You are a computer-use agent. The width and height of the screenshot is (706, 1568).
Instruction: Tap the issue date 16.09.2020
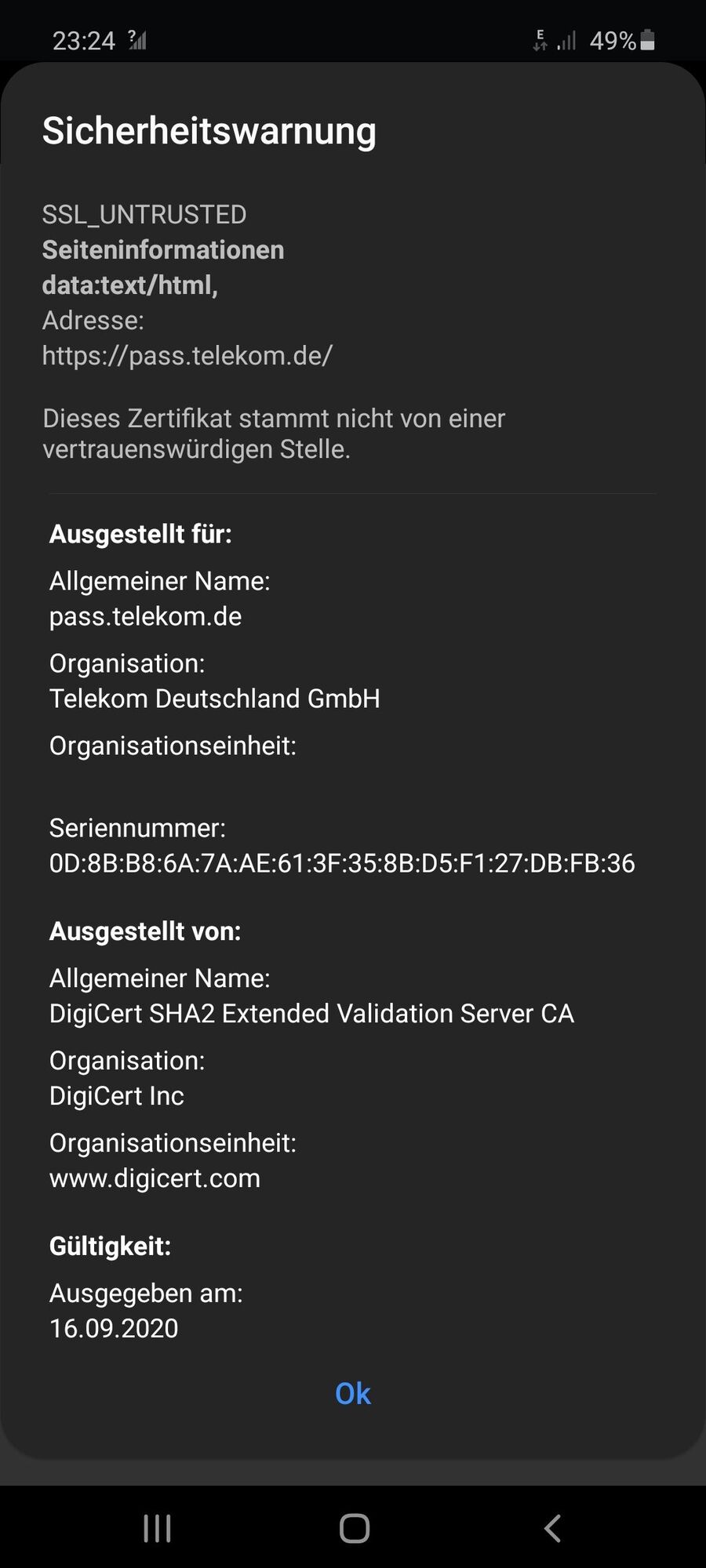[114, 1328]
